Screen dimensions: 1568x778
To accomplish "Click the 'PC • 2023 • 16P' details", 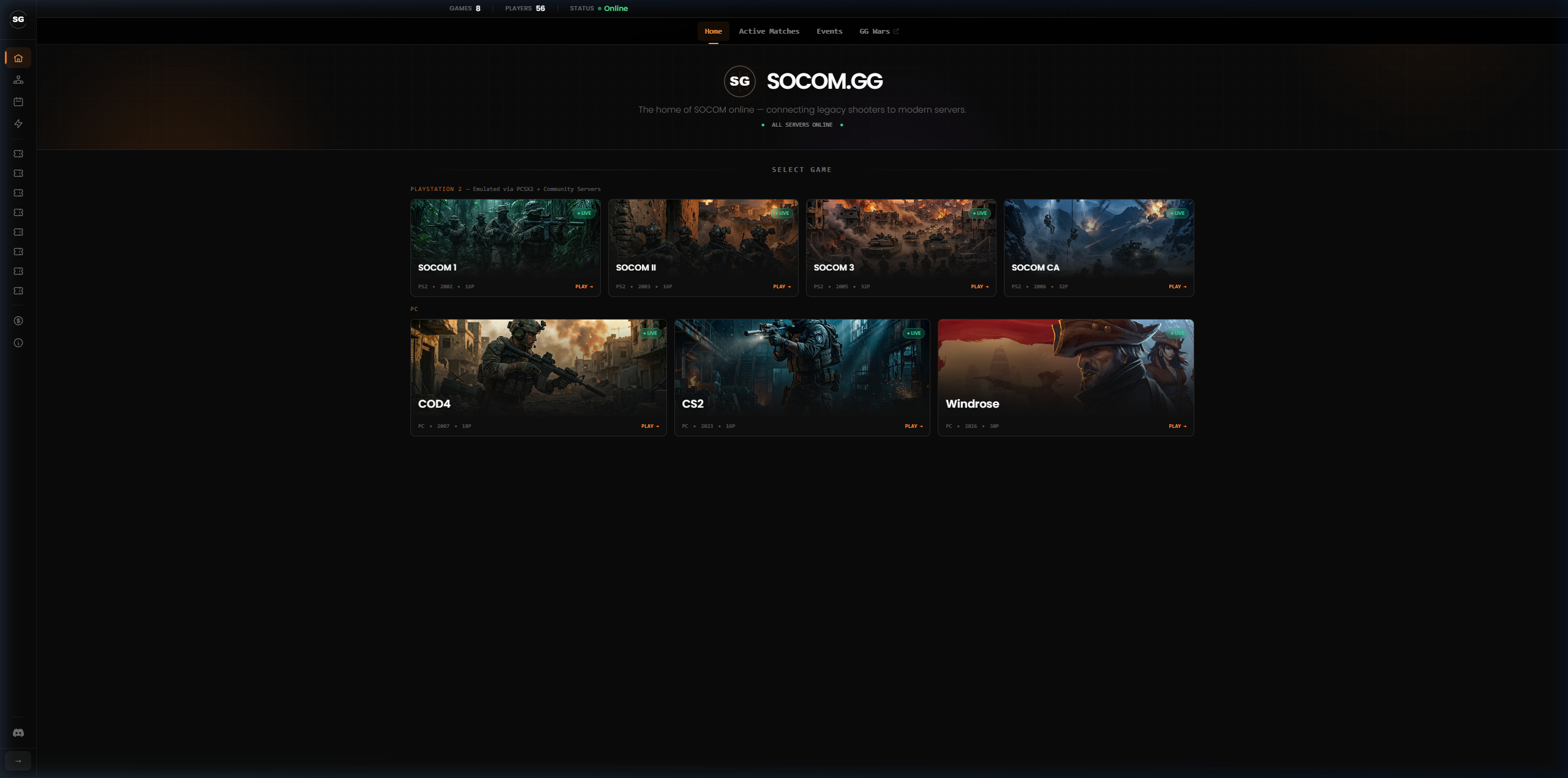I will pos(709,426).
